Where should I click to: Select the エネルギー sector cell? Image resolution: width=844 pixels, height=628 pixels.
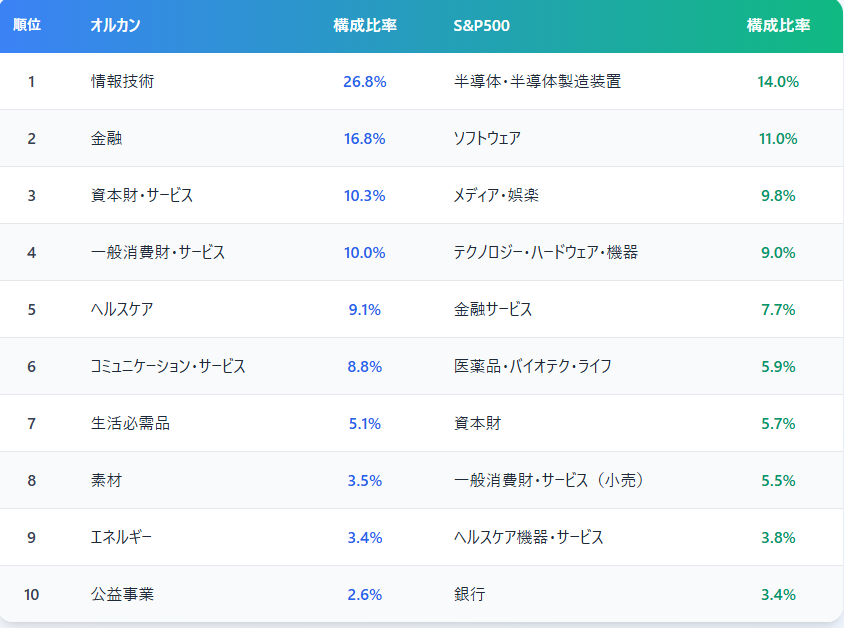pos(121,538)
